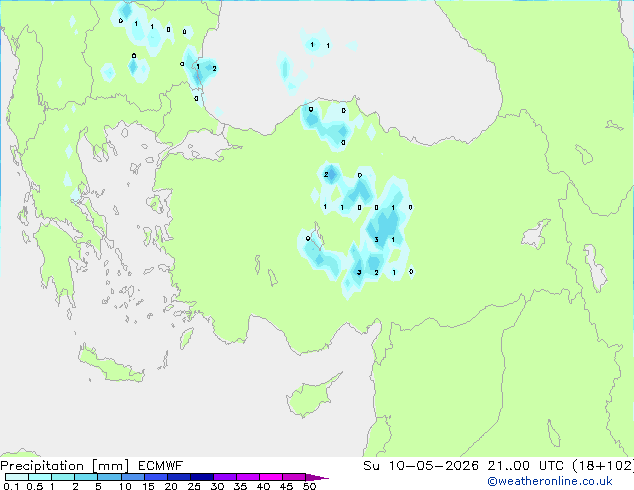Click the 25–30 mm dark navy legend box

[202, 477]
